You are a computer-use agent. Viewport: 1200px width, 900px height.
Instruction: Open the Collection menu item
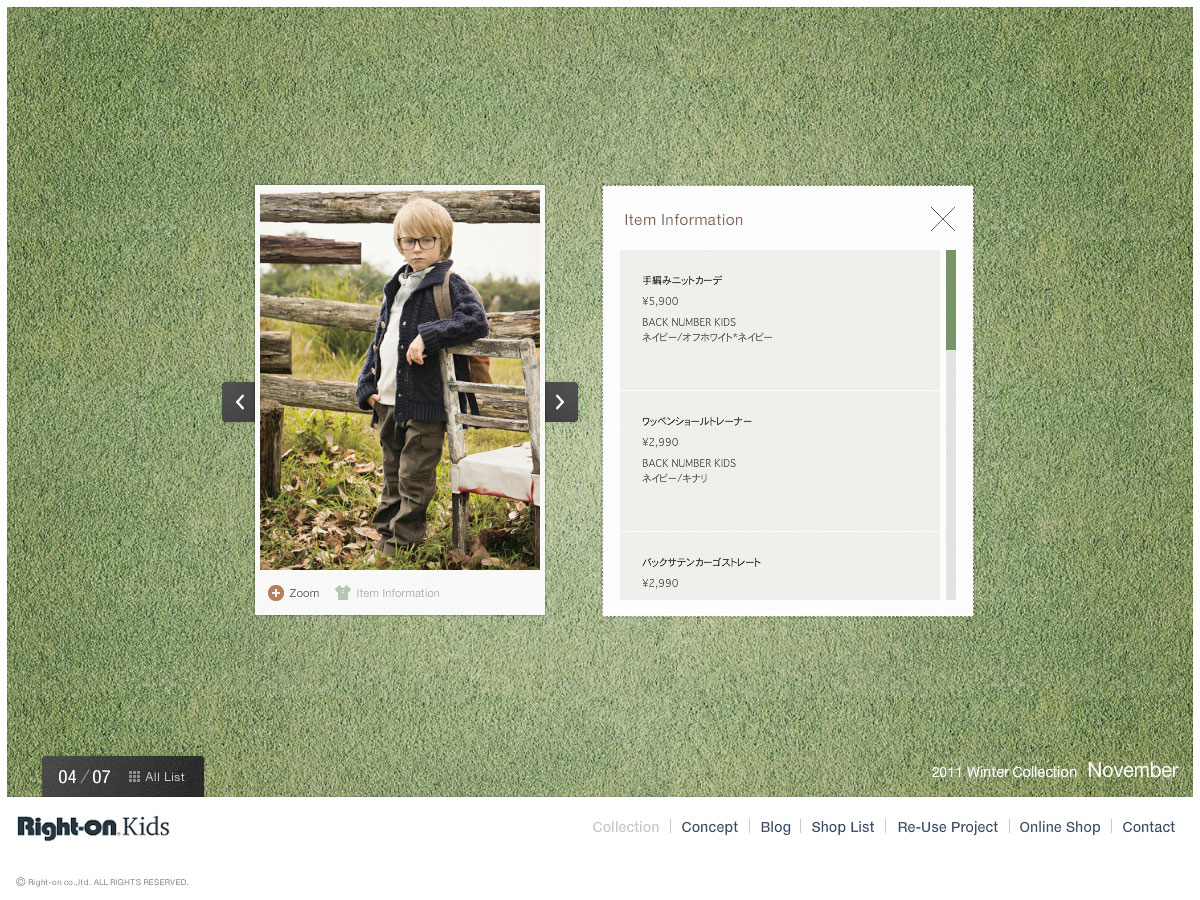(x=625, y=827)
